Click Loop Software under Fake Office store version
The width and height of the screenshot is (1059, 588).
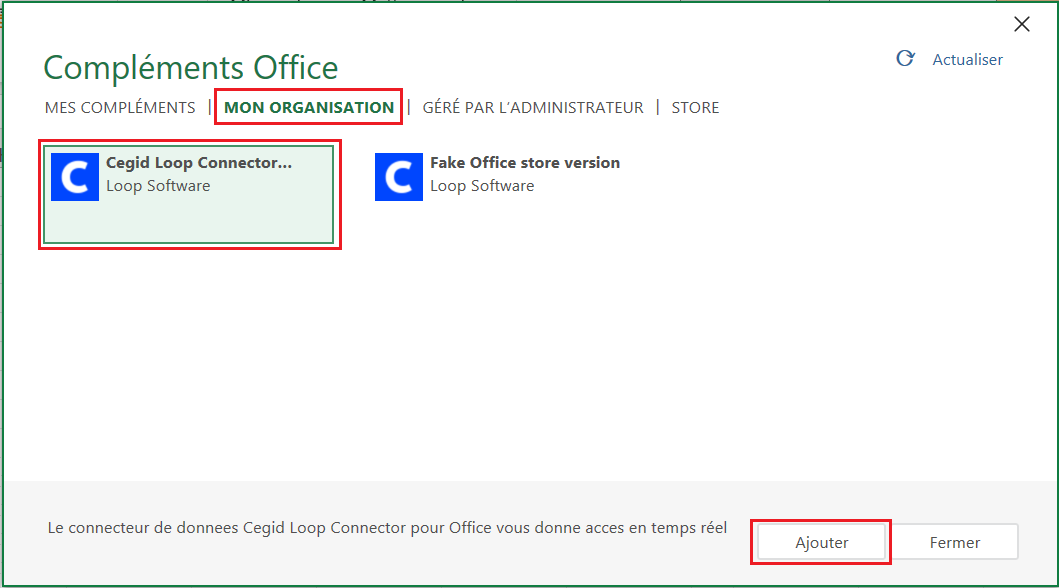coord(482,186)
